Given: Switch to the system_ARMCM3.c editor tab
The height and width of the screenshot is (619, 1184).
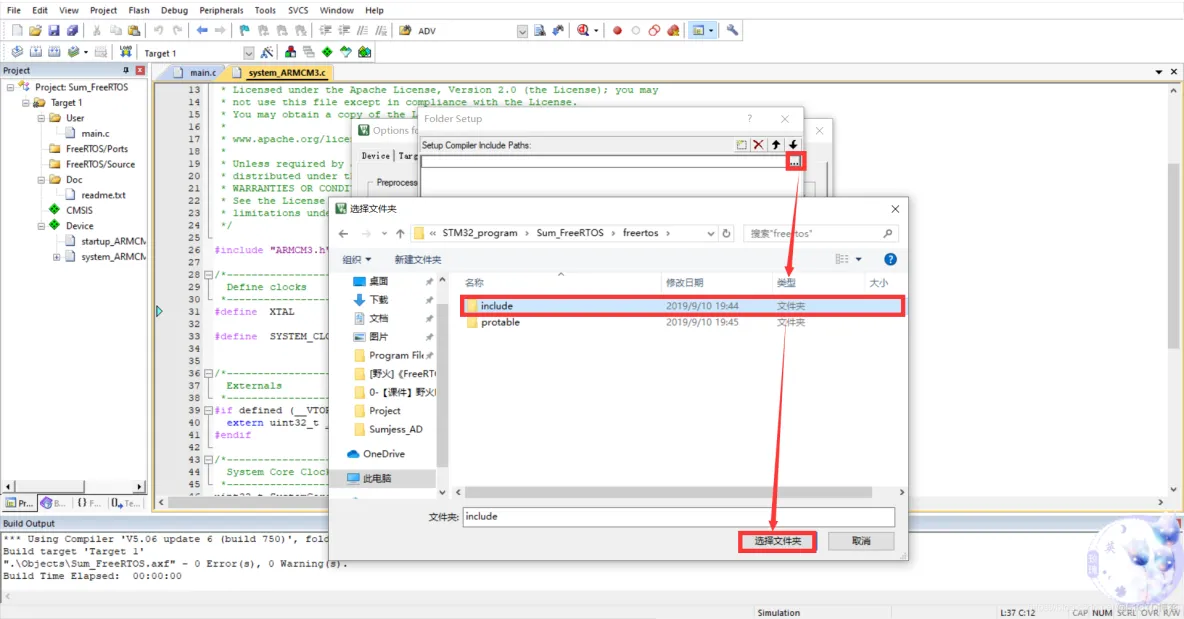Looking at the screenshot, I should [280, 72].
